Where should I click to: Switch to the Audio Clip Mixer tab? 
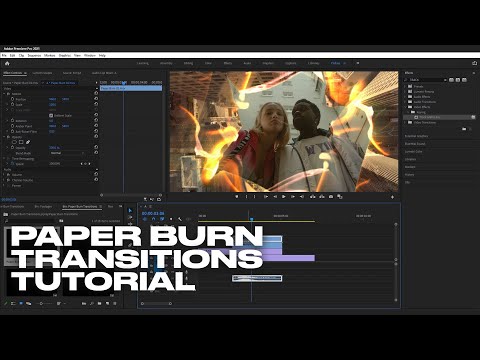104,73
